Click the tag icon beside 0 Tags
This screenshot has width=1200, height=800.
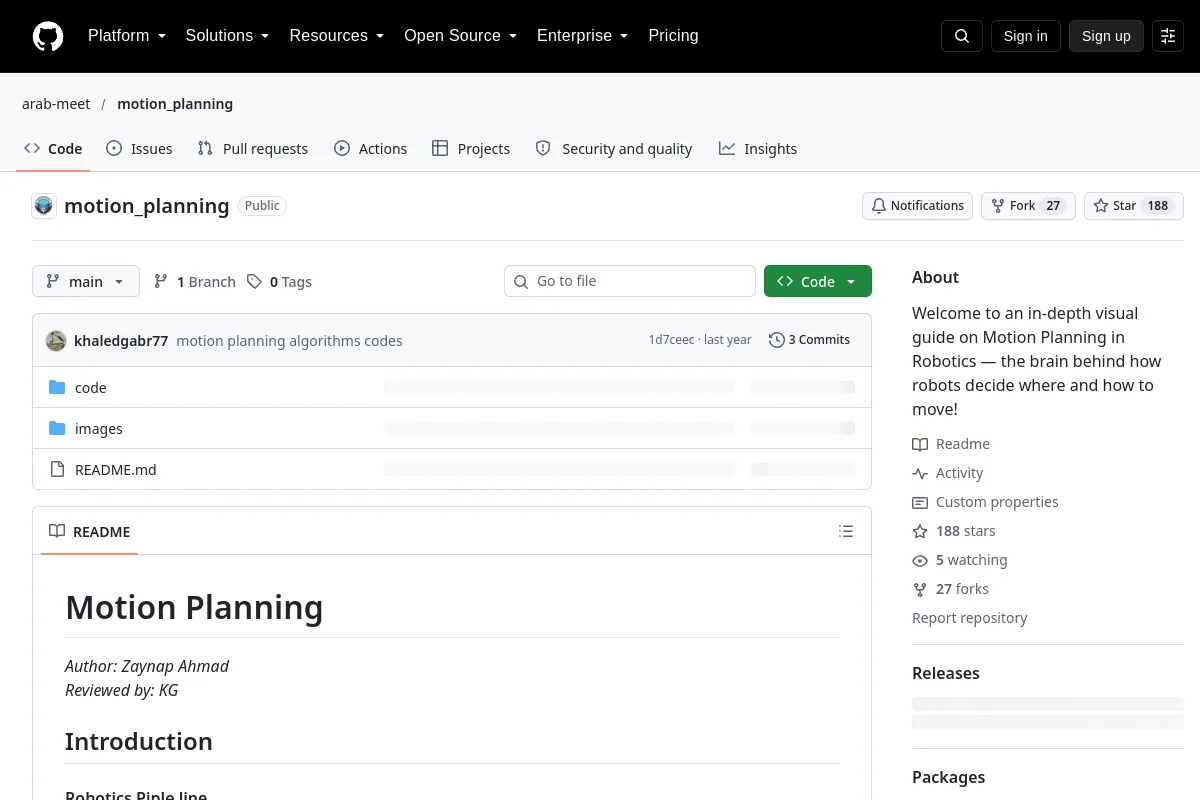(x=255, y=282)
